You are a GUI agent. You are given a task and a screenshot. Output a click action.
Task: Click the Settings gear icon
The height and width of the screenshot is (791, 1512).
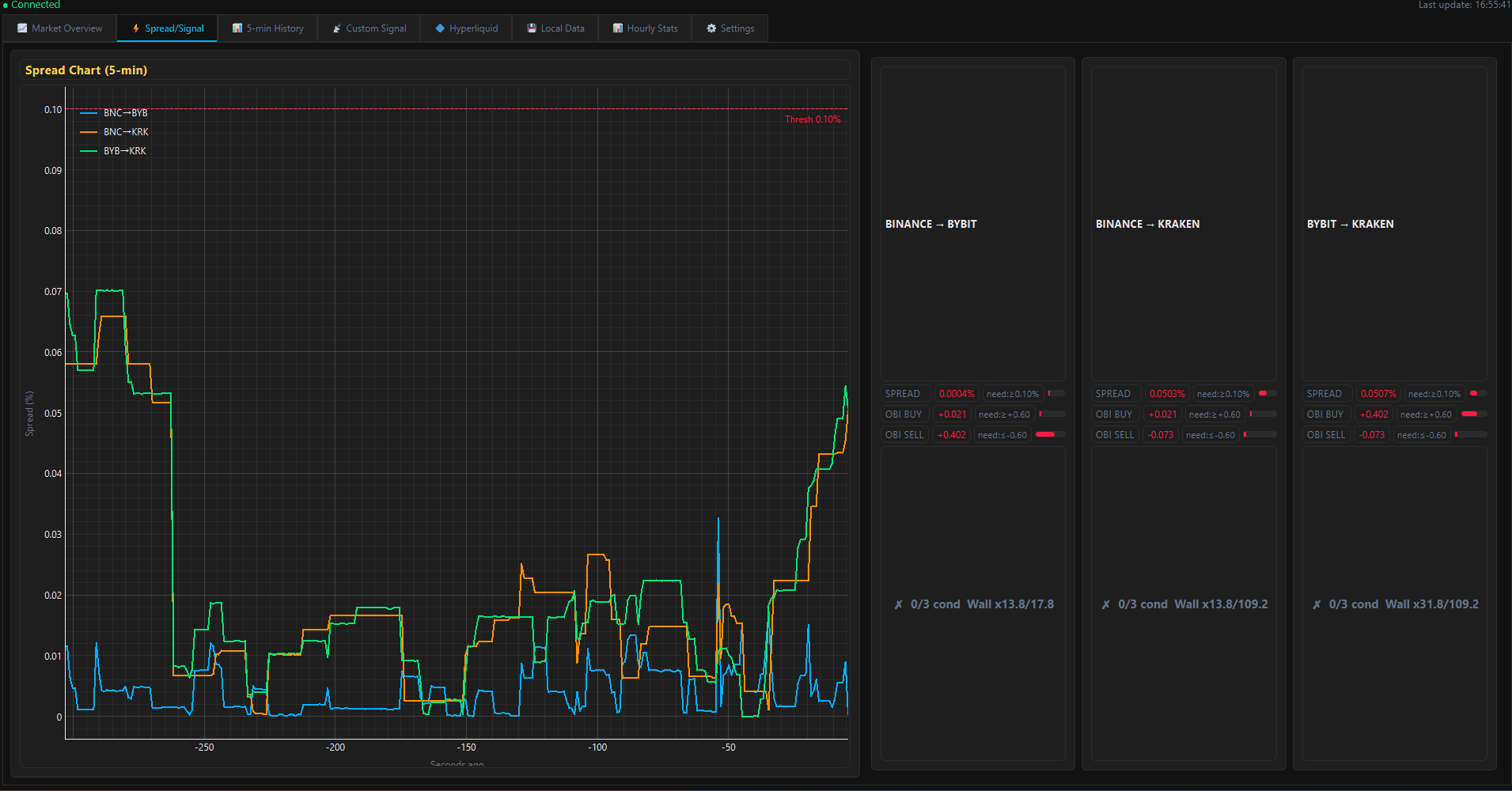[x=711, y=28]
